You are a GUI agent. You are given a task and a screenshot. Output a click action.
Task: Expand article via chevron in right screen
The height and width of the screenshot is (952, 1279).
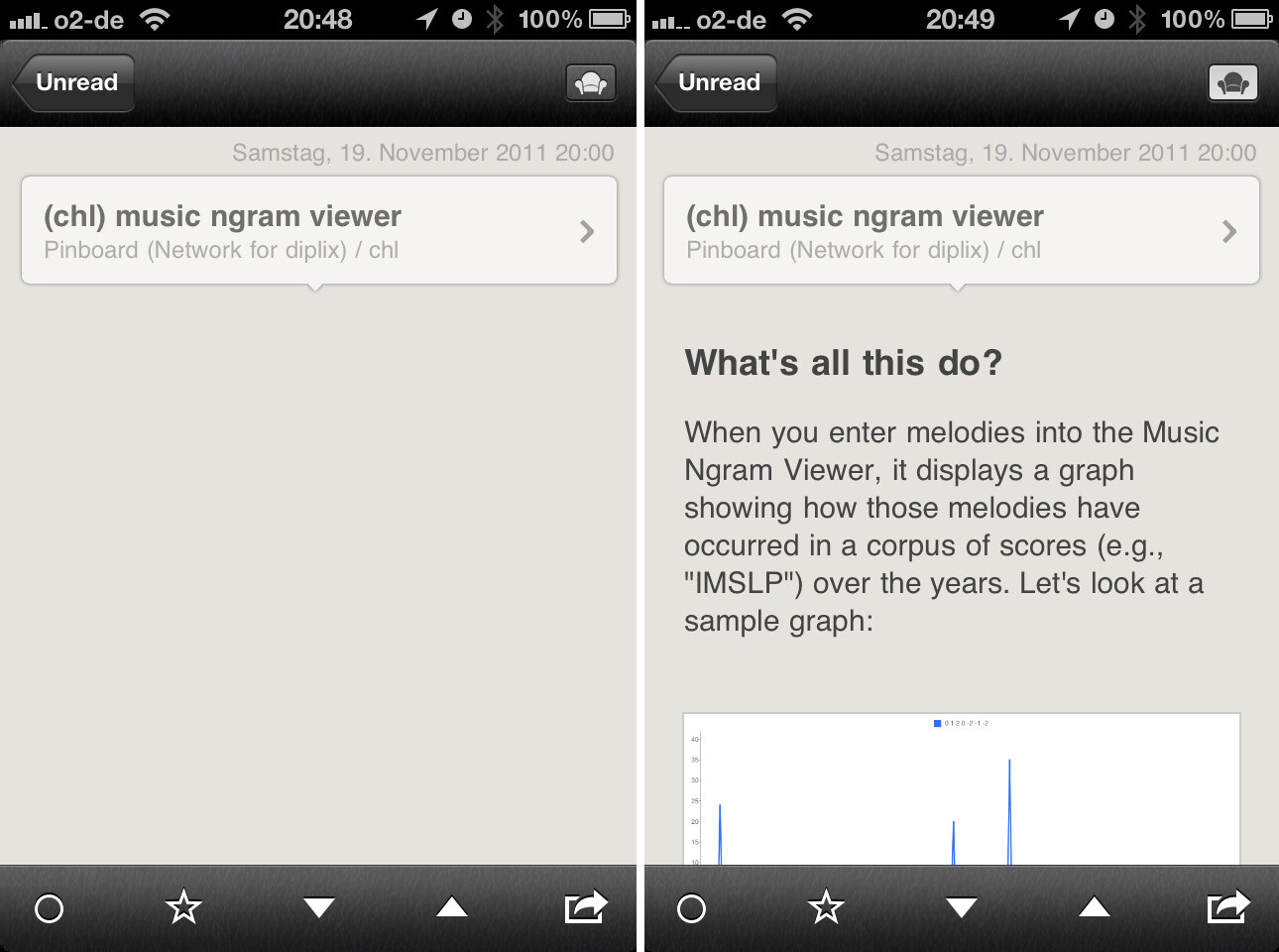click(1229, 232)
